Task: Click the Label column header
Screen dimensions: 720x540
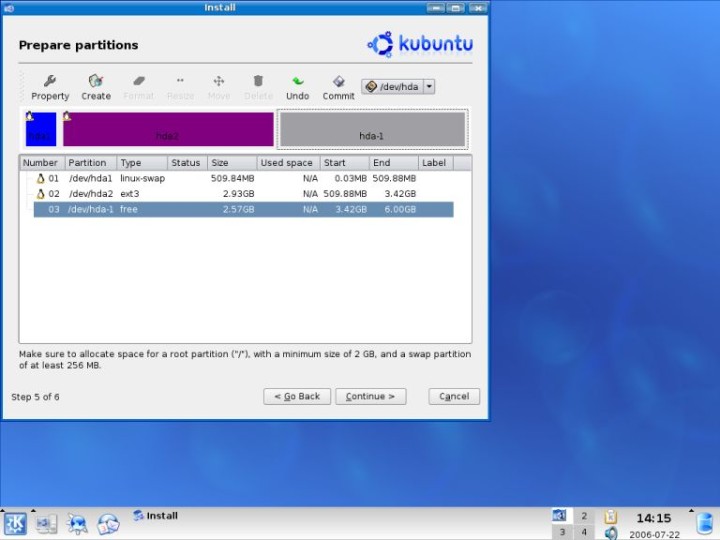Action: point(435,163)
